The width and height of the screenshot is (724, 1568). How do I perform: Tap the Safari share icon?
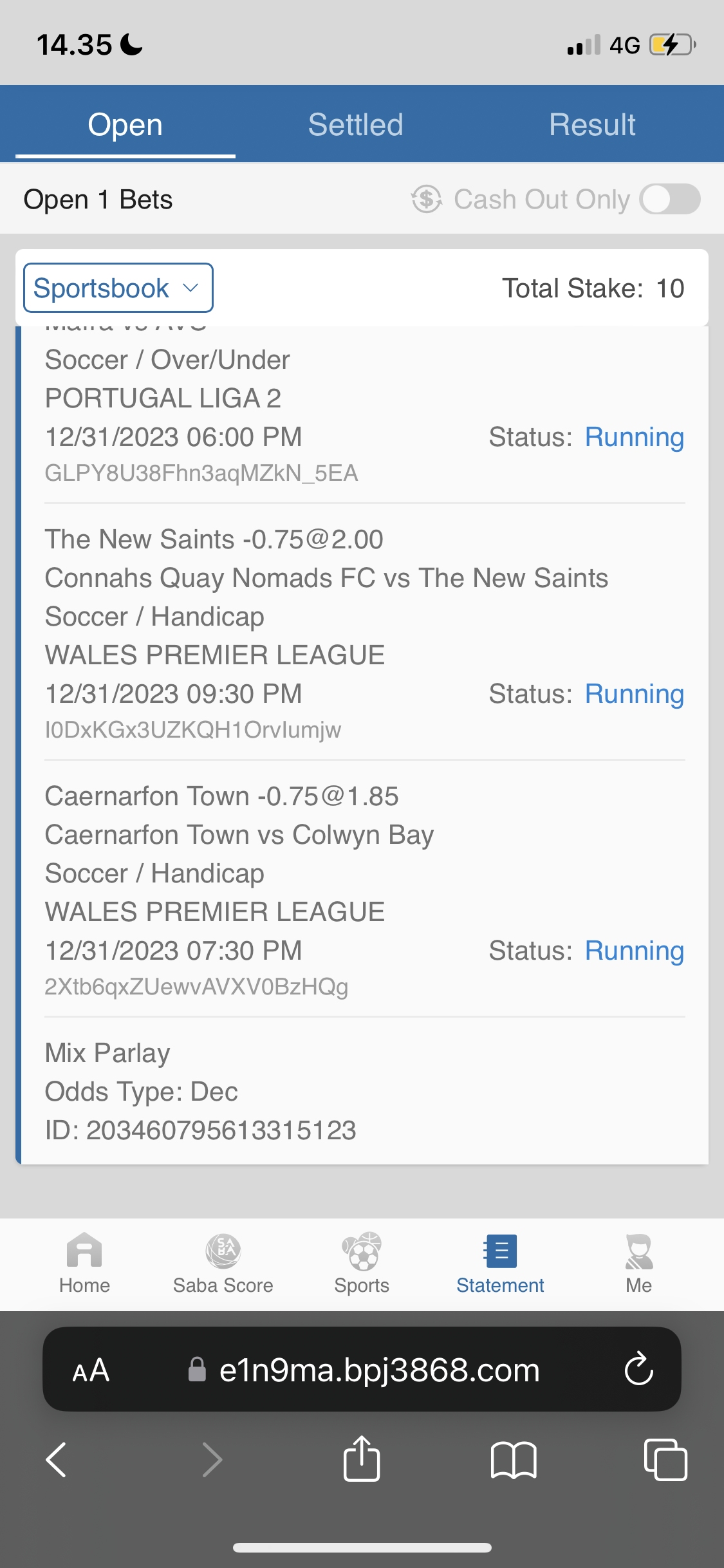[362, 1459]
